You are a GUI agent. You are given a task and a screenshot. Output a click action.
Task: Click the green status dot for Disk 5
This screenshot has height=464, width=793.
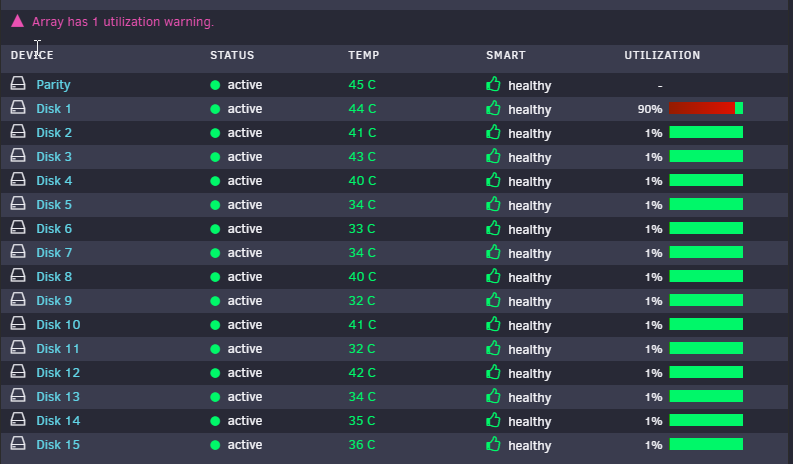(215, 205)
